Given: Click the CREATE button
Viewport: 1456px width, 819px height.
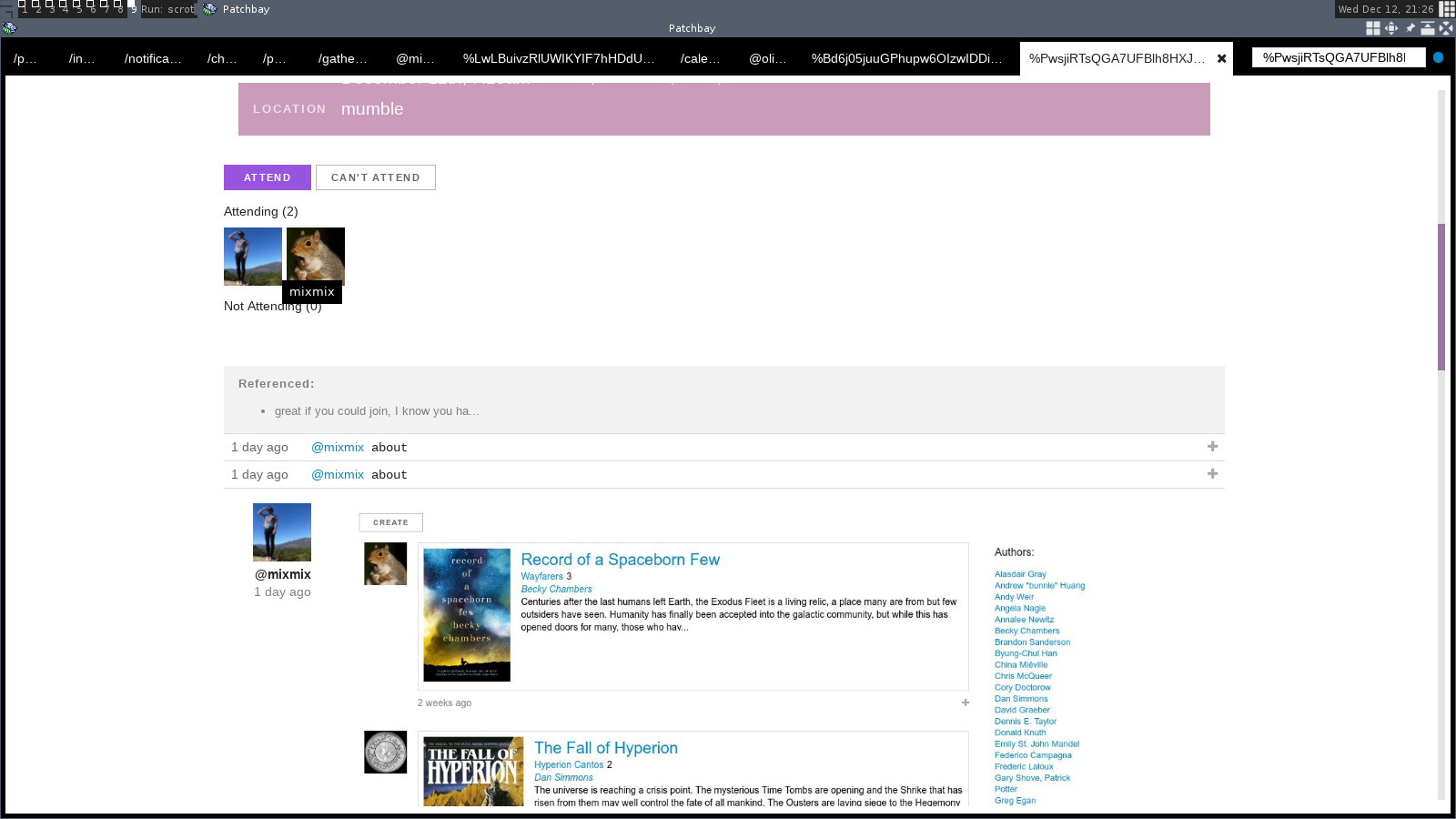Looking at the screenshot, I should [390, 522].
